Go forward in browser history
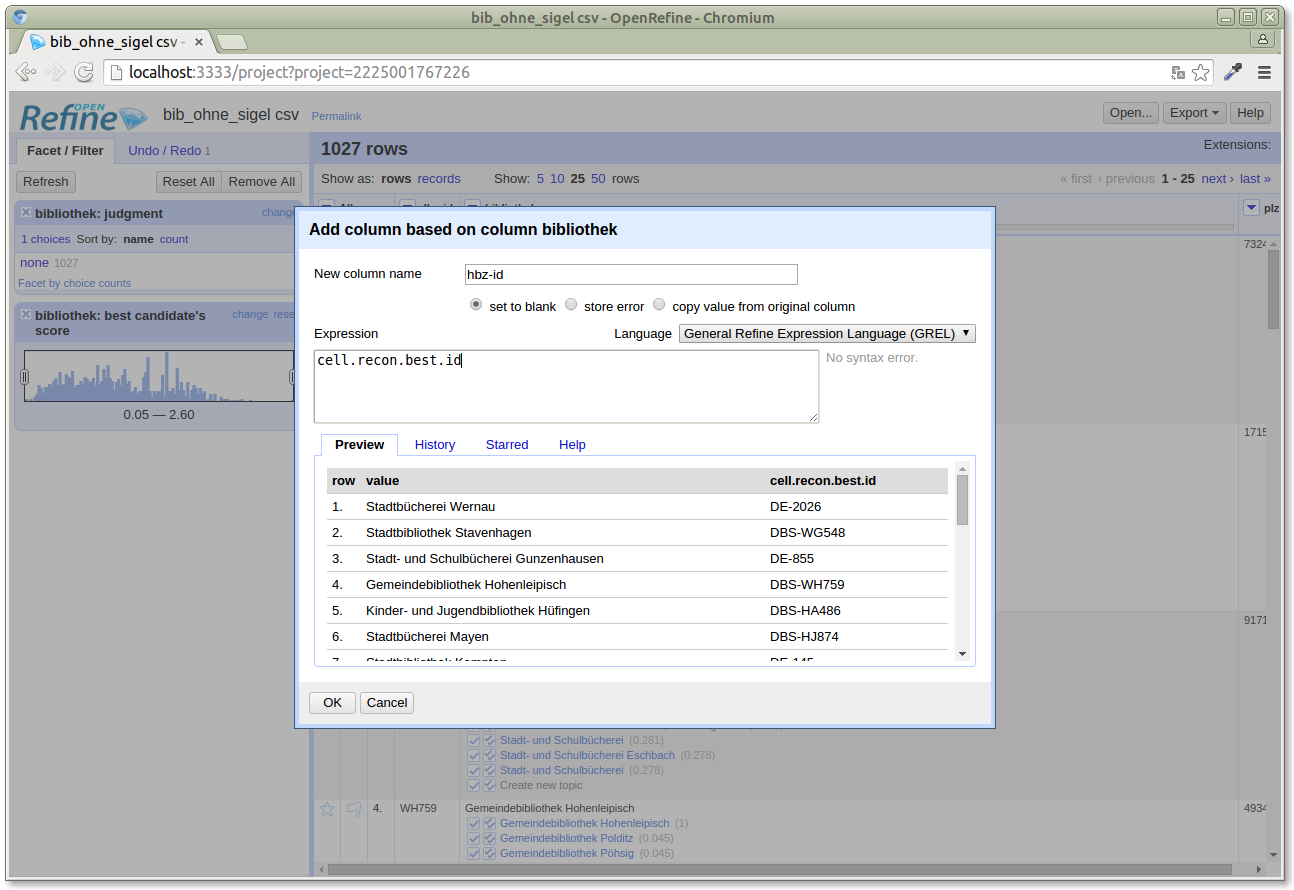 (56, 72)
